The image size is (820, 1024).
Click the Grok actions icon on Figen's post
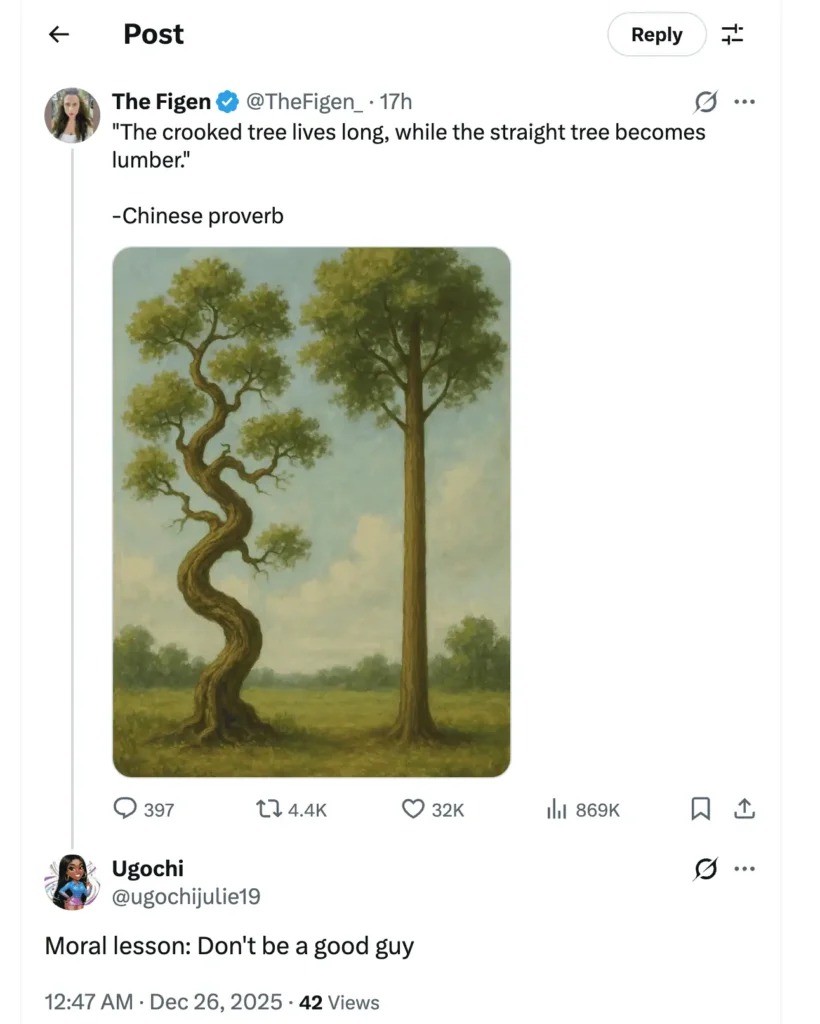(x=706, y=101)
